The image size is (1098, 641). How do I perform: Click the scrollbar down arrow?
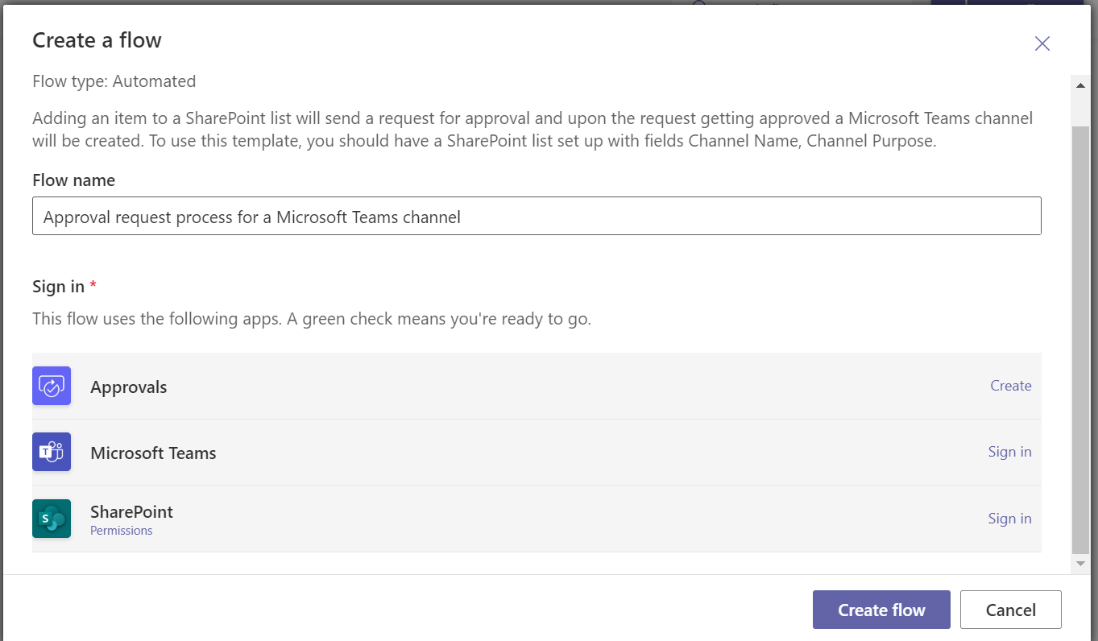coord(1080,564)
